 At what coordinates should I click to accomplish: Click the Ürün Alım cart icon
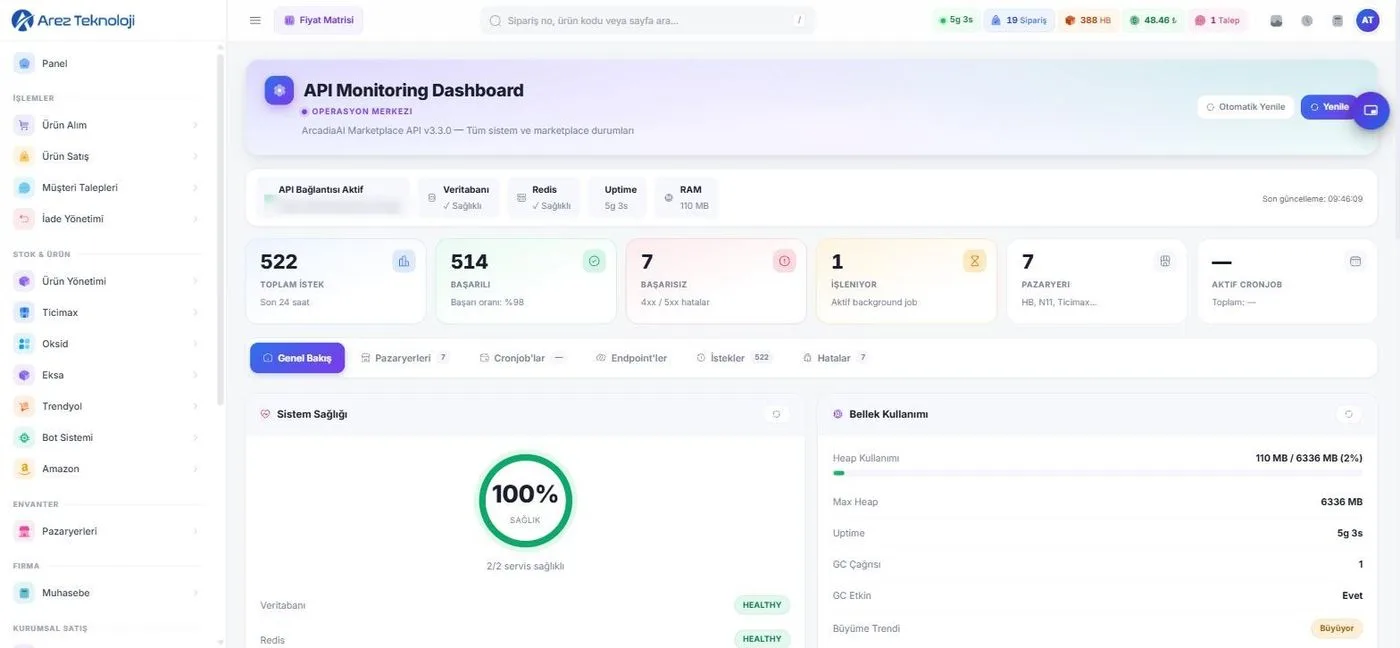[x=24, y=125]
